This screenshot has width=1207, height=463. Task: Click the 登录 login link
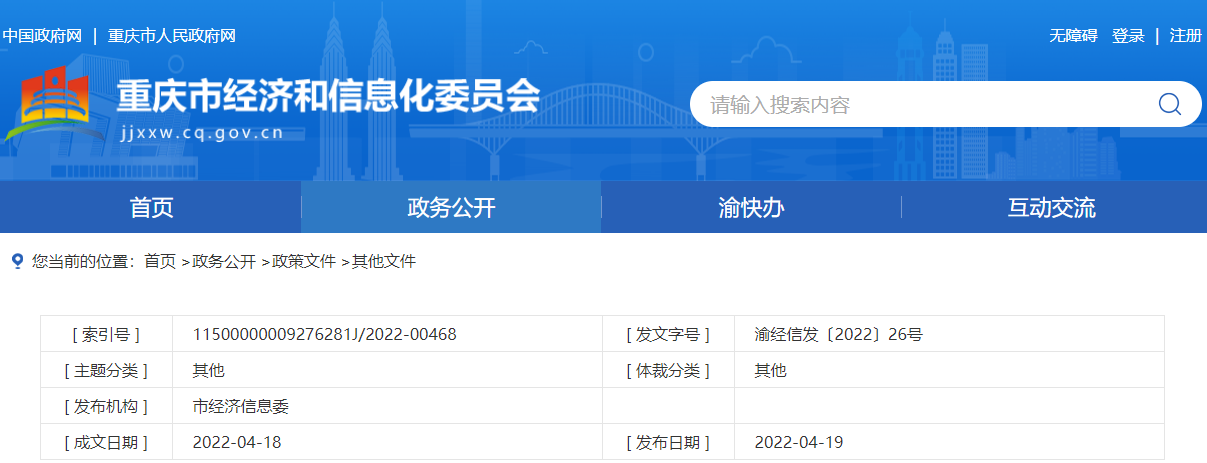[1128, 36]
